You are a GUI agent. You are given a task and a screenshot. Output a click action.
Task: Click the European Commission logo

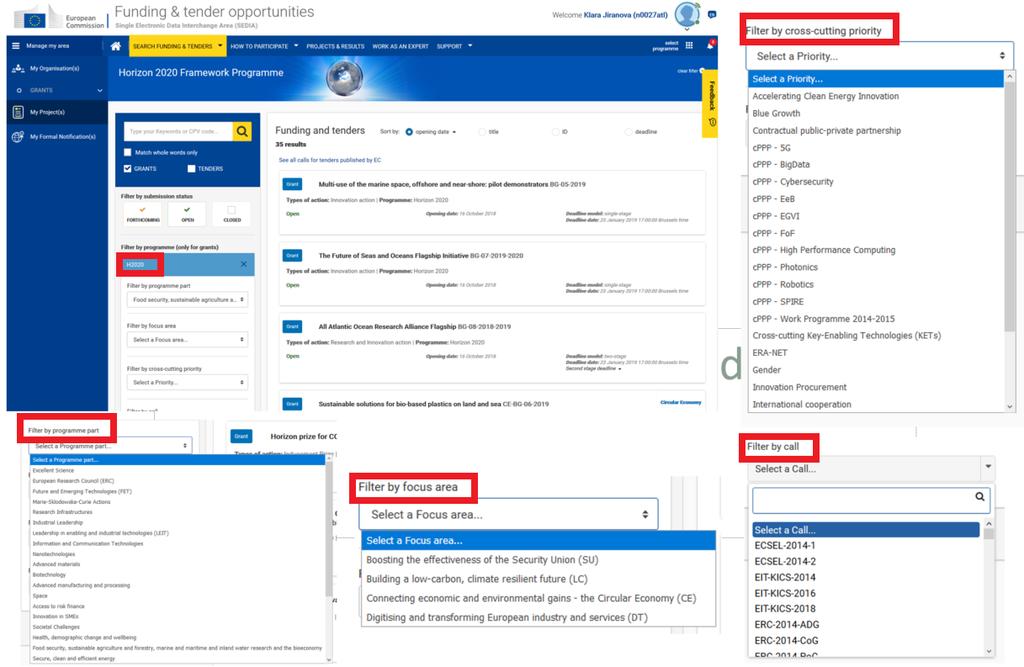tap(59, 18)
